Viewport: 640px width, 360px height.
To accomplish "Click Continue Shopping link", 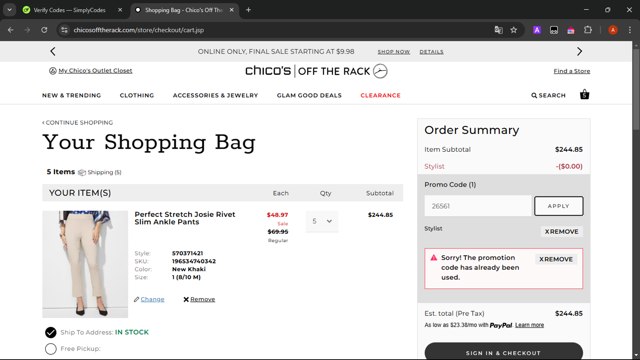I will coord(78,122).
